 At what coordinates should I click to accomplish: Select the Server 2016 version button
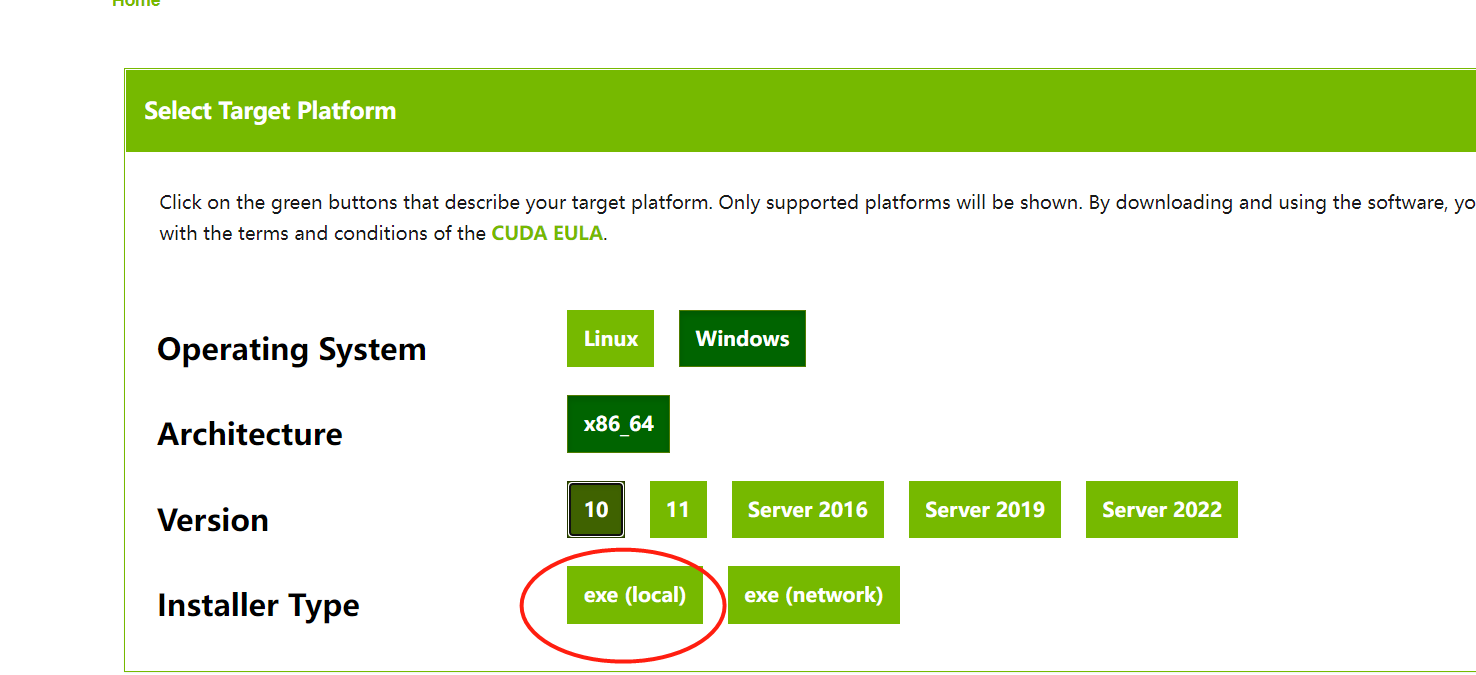click(807, 510)
